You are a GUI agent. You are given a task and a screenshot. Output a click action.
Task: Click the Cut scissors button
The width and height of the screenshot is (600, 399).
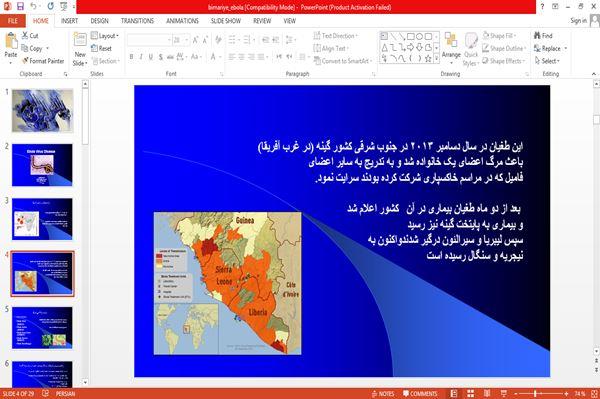click(x=30, y=36)
